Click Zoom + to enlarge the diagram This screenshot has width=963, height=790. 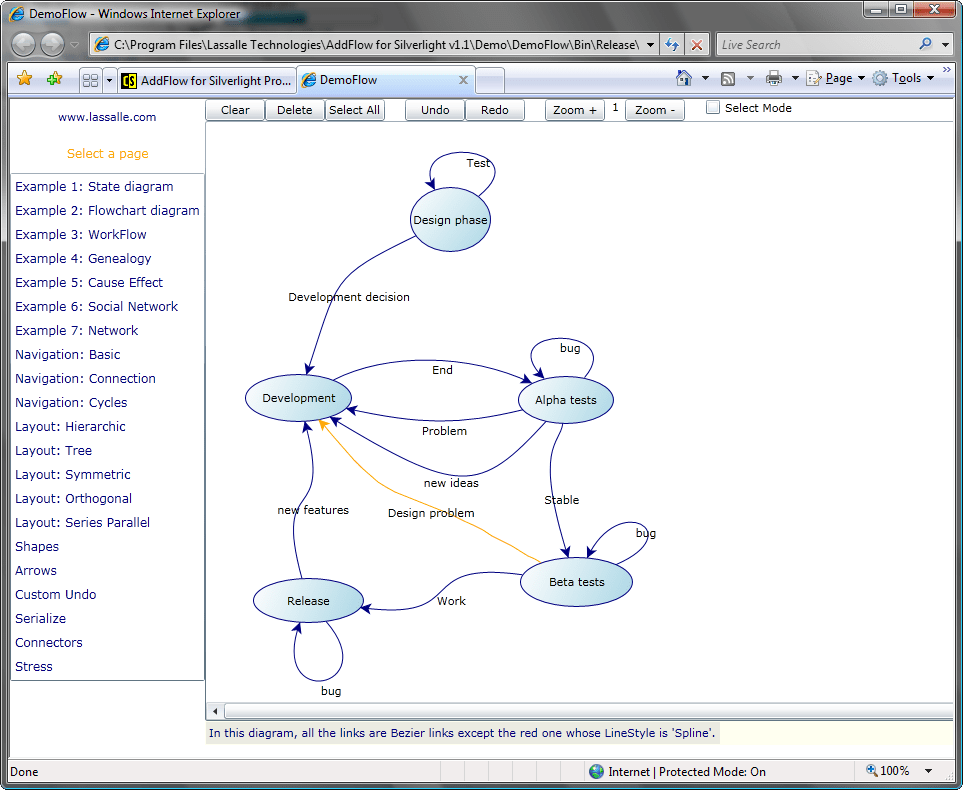573,110
